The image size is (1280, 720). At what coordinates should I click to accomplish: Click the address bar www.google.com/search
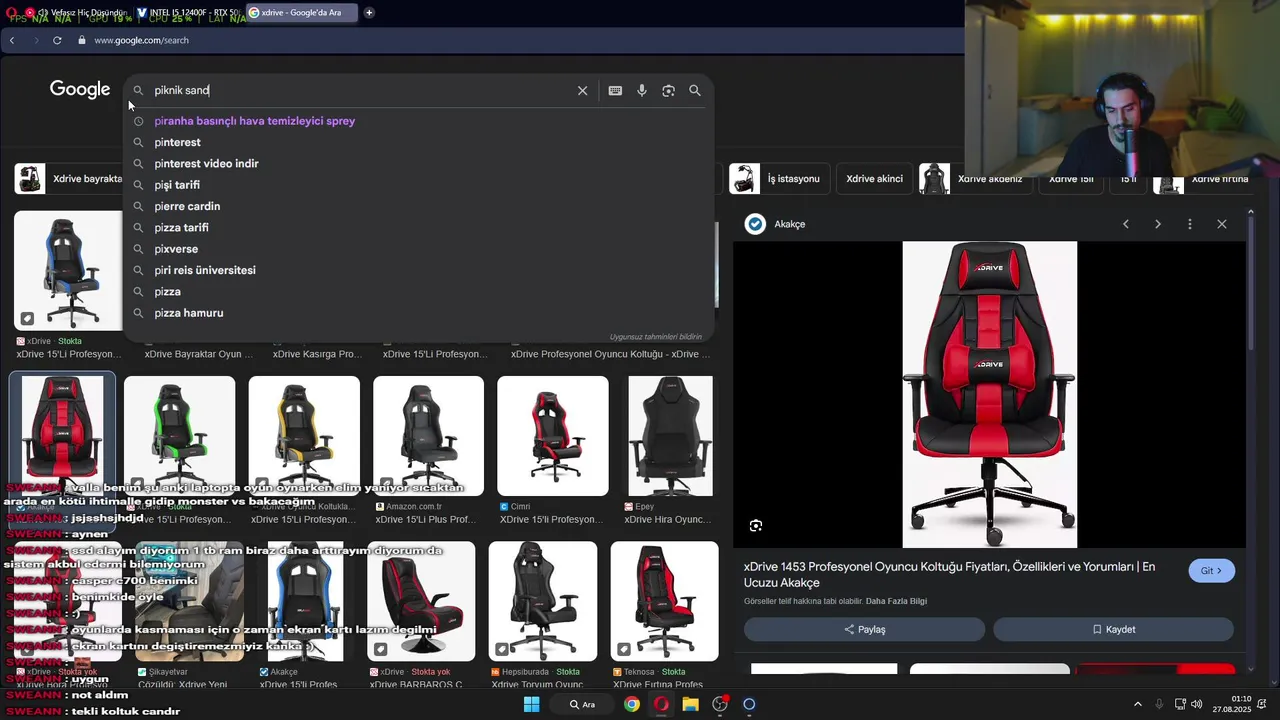click(141, 40)
